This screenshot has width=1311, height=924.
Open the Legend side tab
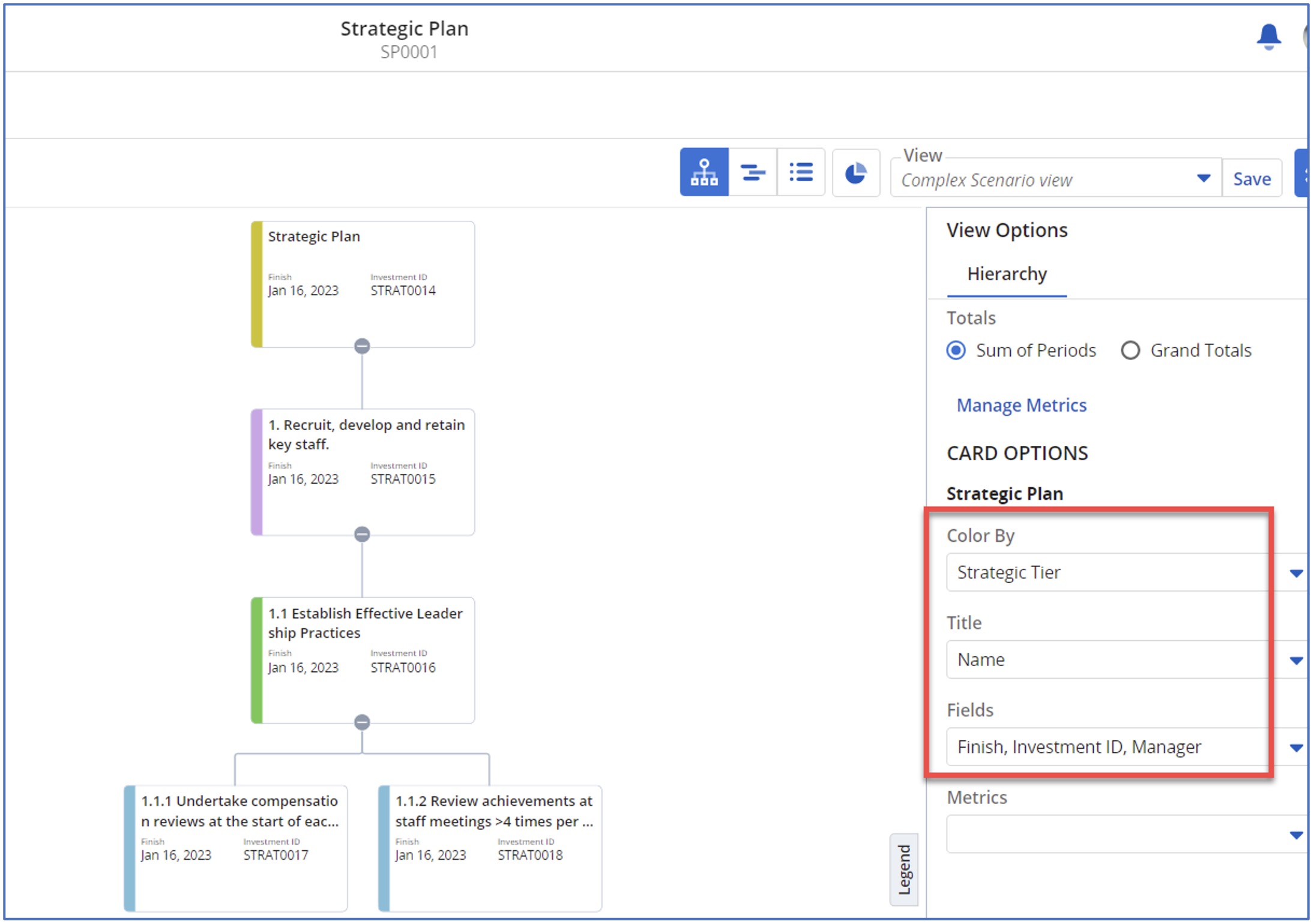(x=903, y=869)
